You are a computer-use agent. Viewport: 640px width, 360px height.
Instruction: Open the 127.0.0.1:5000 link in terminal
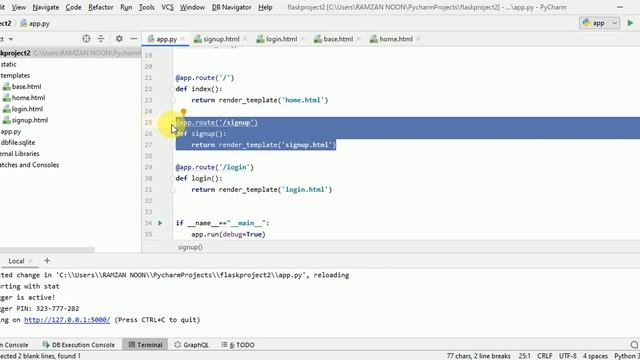(x=67, y=320)
